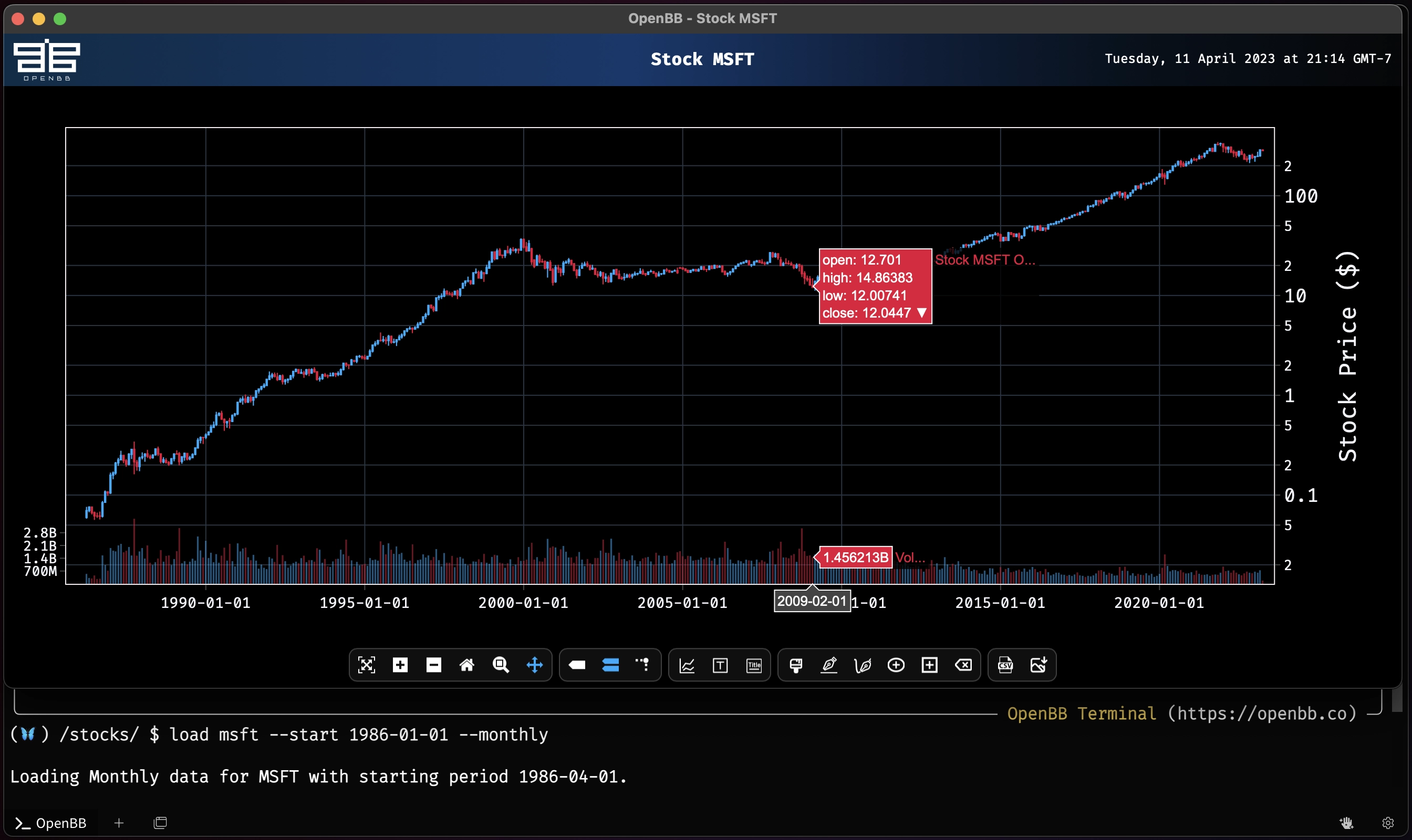
Task: Click the hand icon in status bar
Action: 1346,823
